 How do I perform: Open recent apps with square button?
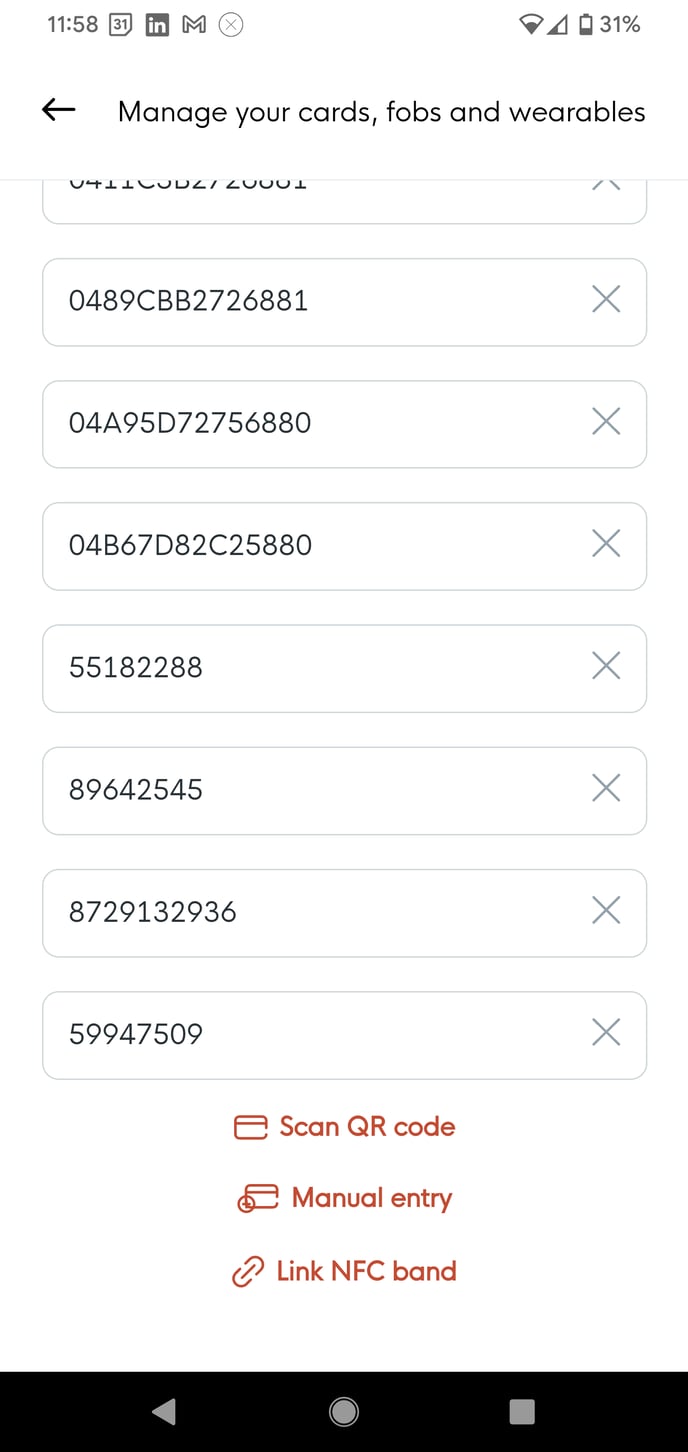coord(522,1411)
